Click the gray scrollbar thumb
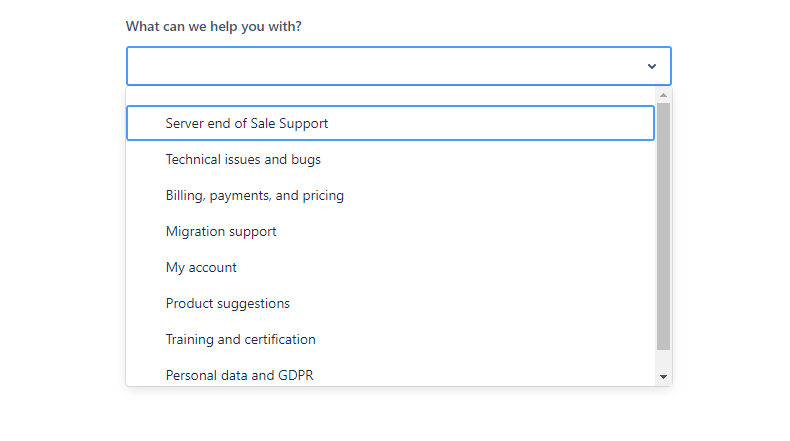The height and width of the screenshot is (441, 790). 663,226
